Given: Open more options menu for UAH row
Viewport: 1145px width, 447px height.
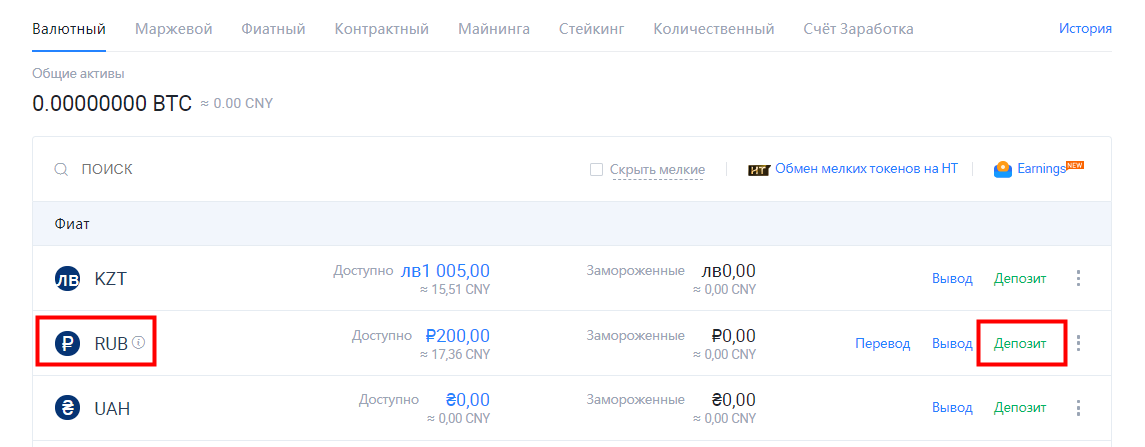Looking at the screenshot, I should pos(1079,408).
